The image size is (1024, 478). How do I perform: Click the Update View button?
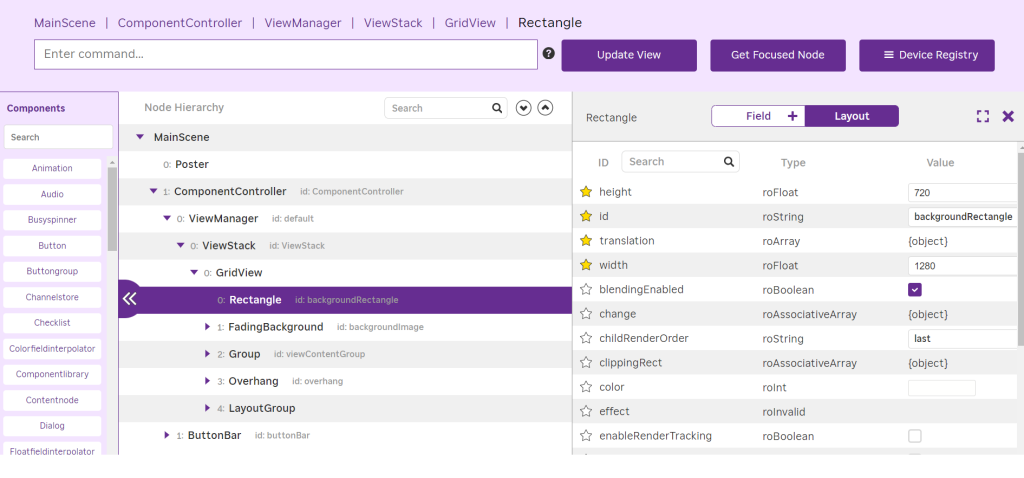pos(629,56)
